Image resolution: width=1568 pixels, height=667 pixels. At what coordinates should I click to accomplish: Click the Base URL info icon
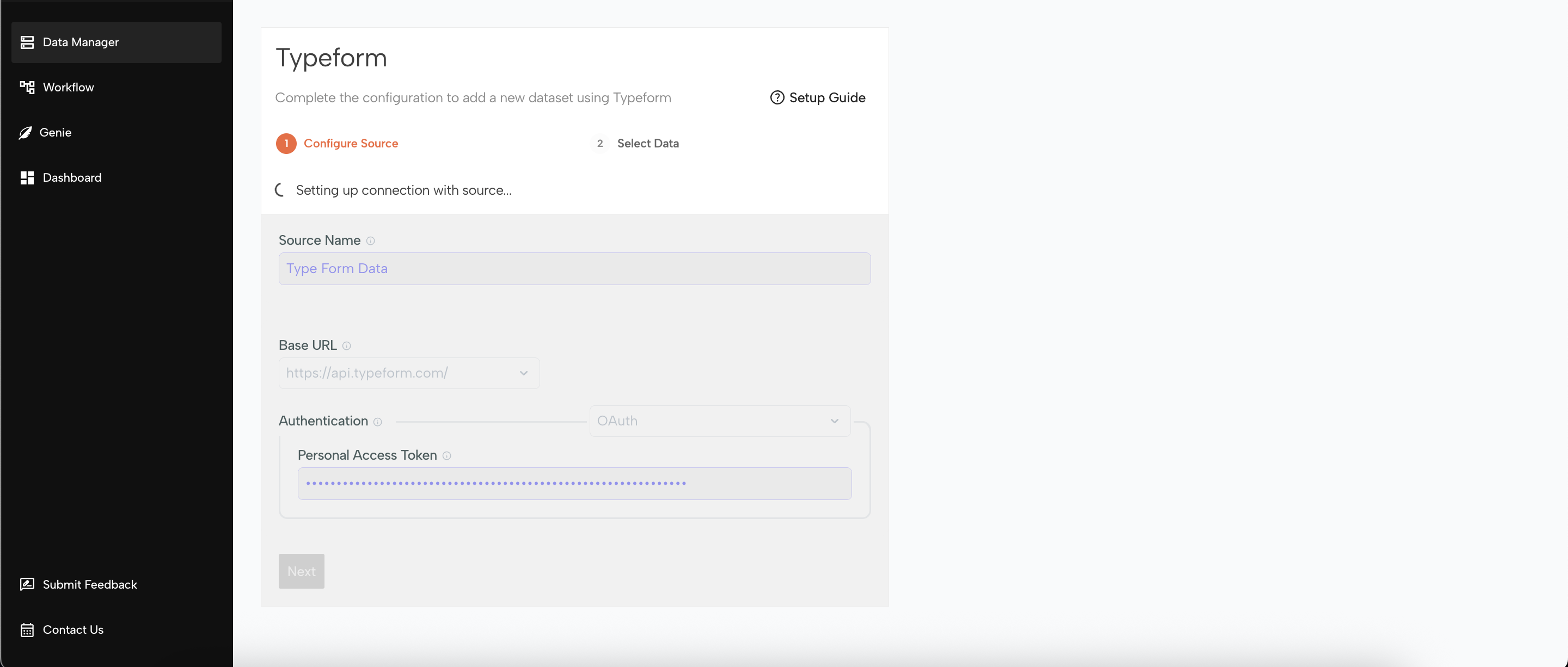346,346
